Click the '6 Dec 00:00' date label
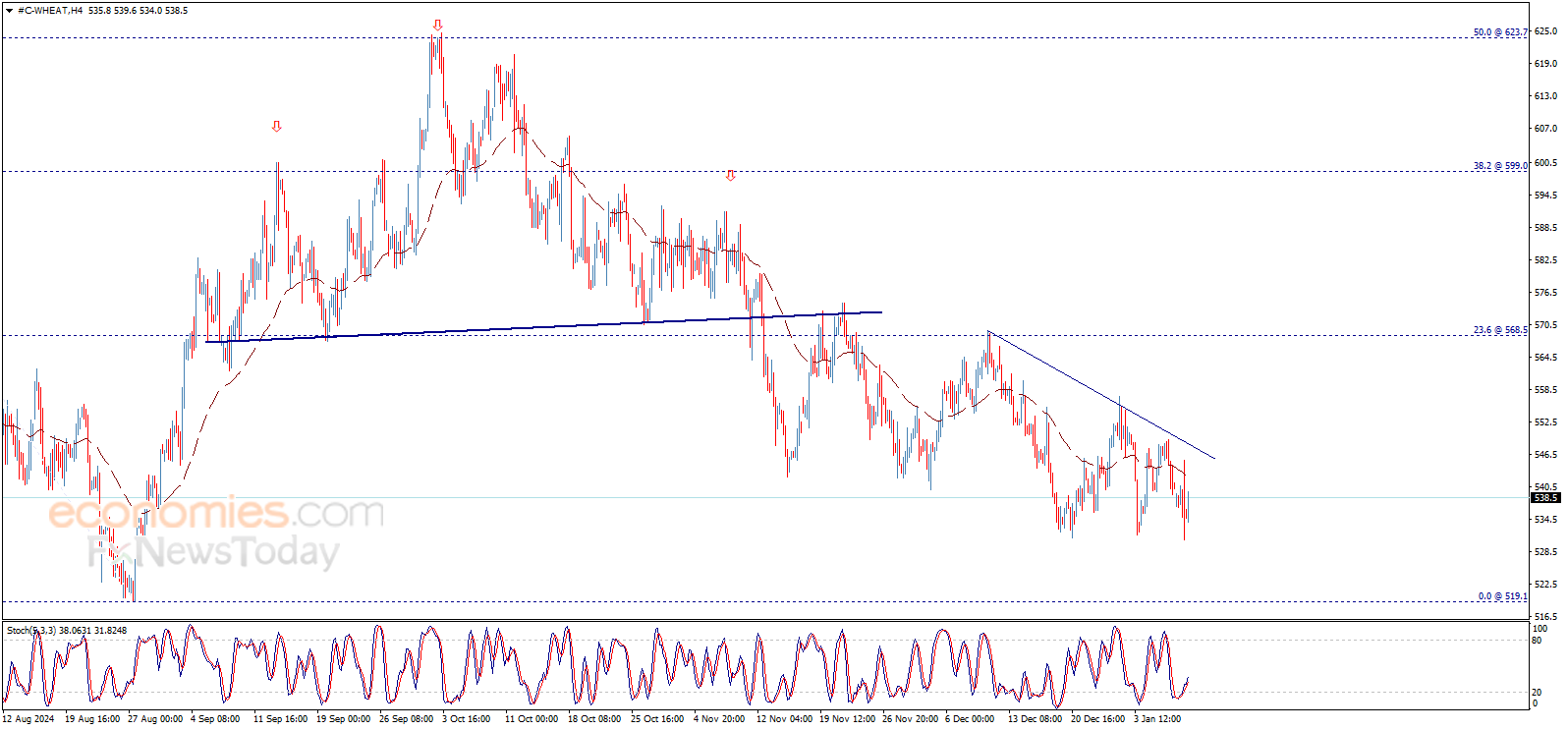This screenshot has height=730, width=1568. click(970, 719)
